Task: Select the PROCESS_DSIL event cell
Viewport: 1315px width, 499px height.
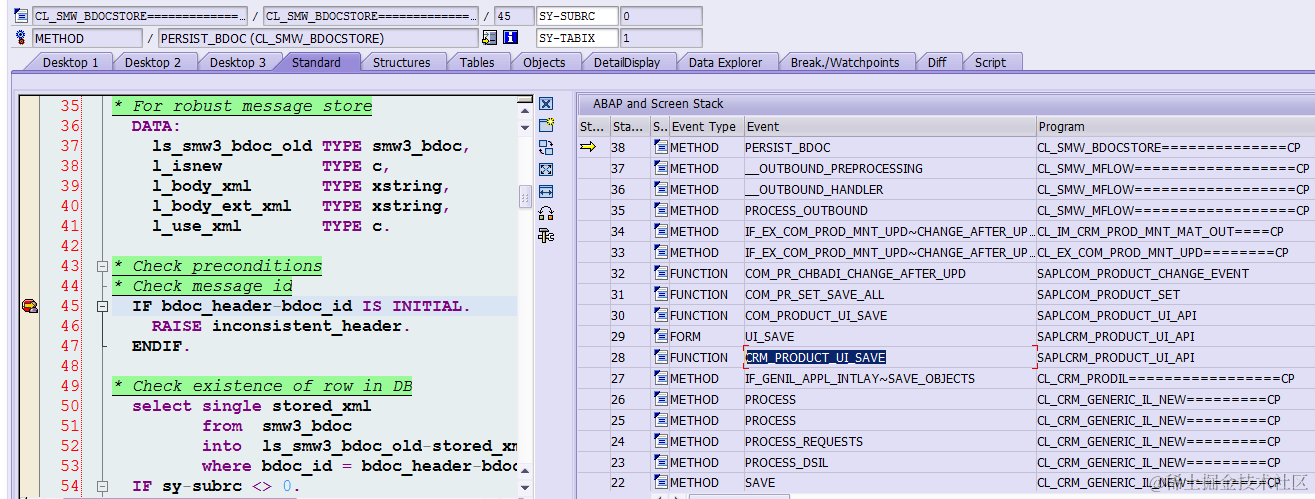Action: pyautogui.click(x=889, y=462)
